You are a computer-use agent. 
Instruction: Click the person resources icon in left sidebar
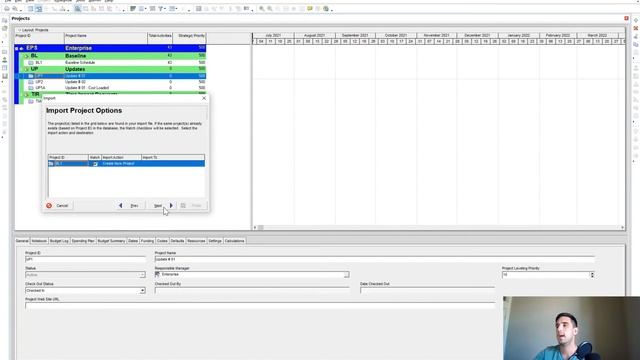coord(4,60)
